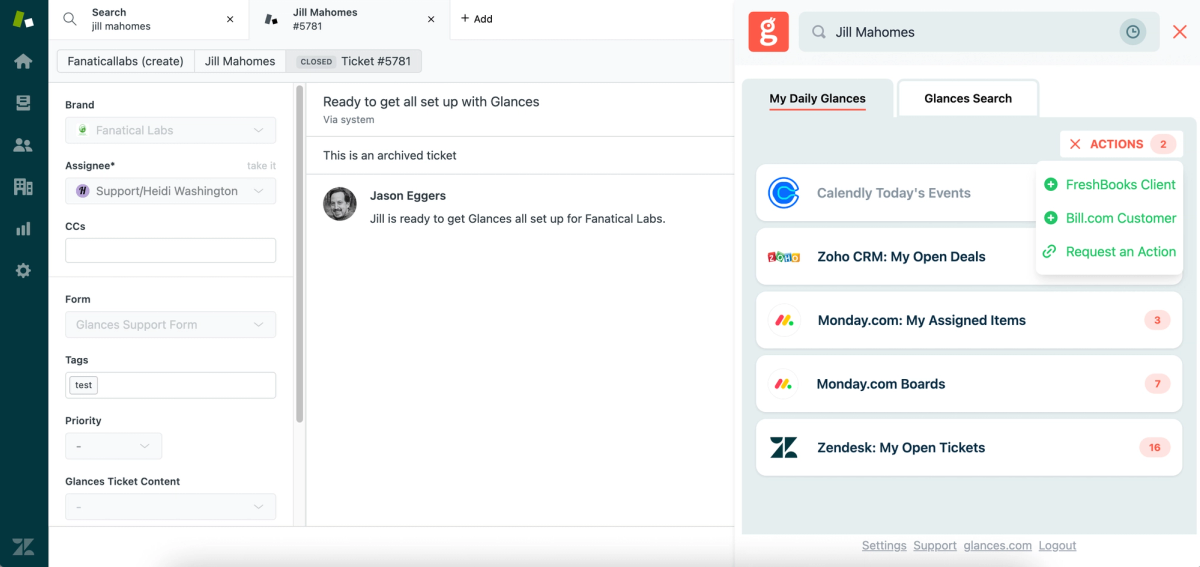Open the Admin gear icon in sidebar
This screenshot has width=1200, height=567.
23,270
